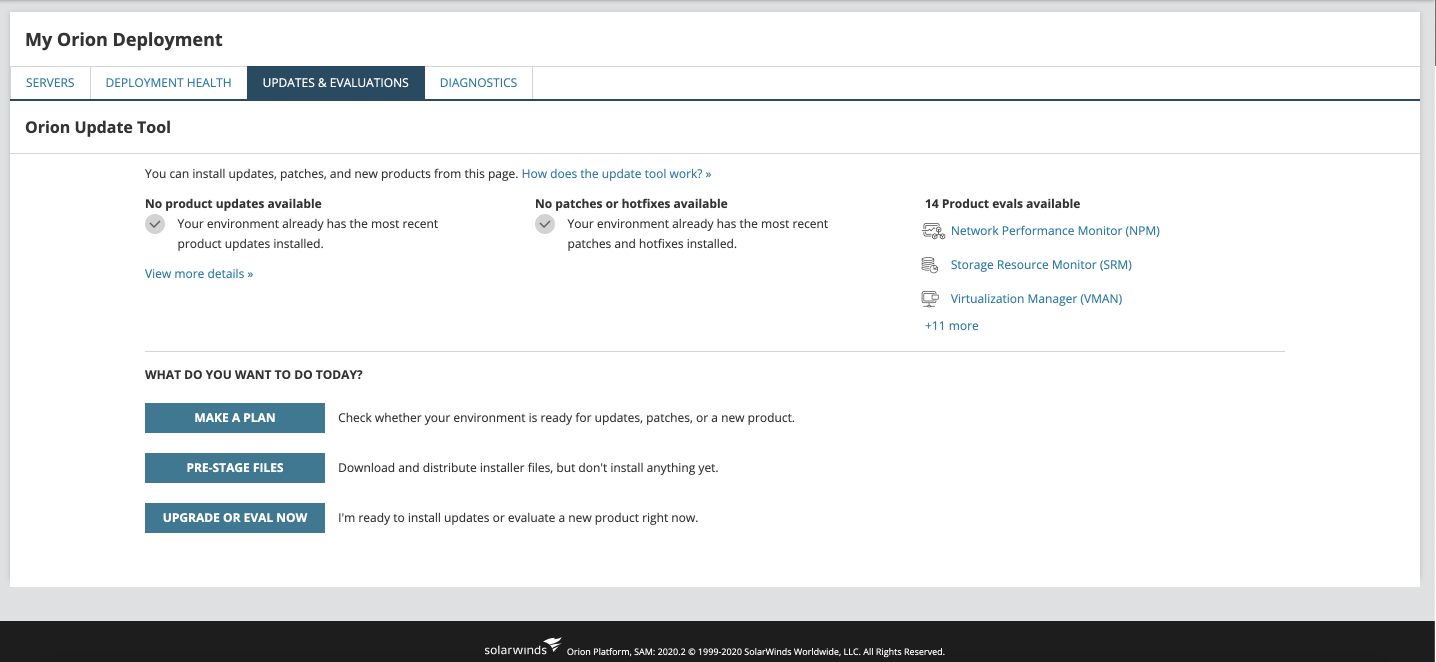Image resolution: width=1436 pixels, height=662 pixels.
Task: Click the Storage Resource Monitor icon
Action: click(930, 265)
